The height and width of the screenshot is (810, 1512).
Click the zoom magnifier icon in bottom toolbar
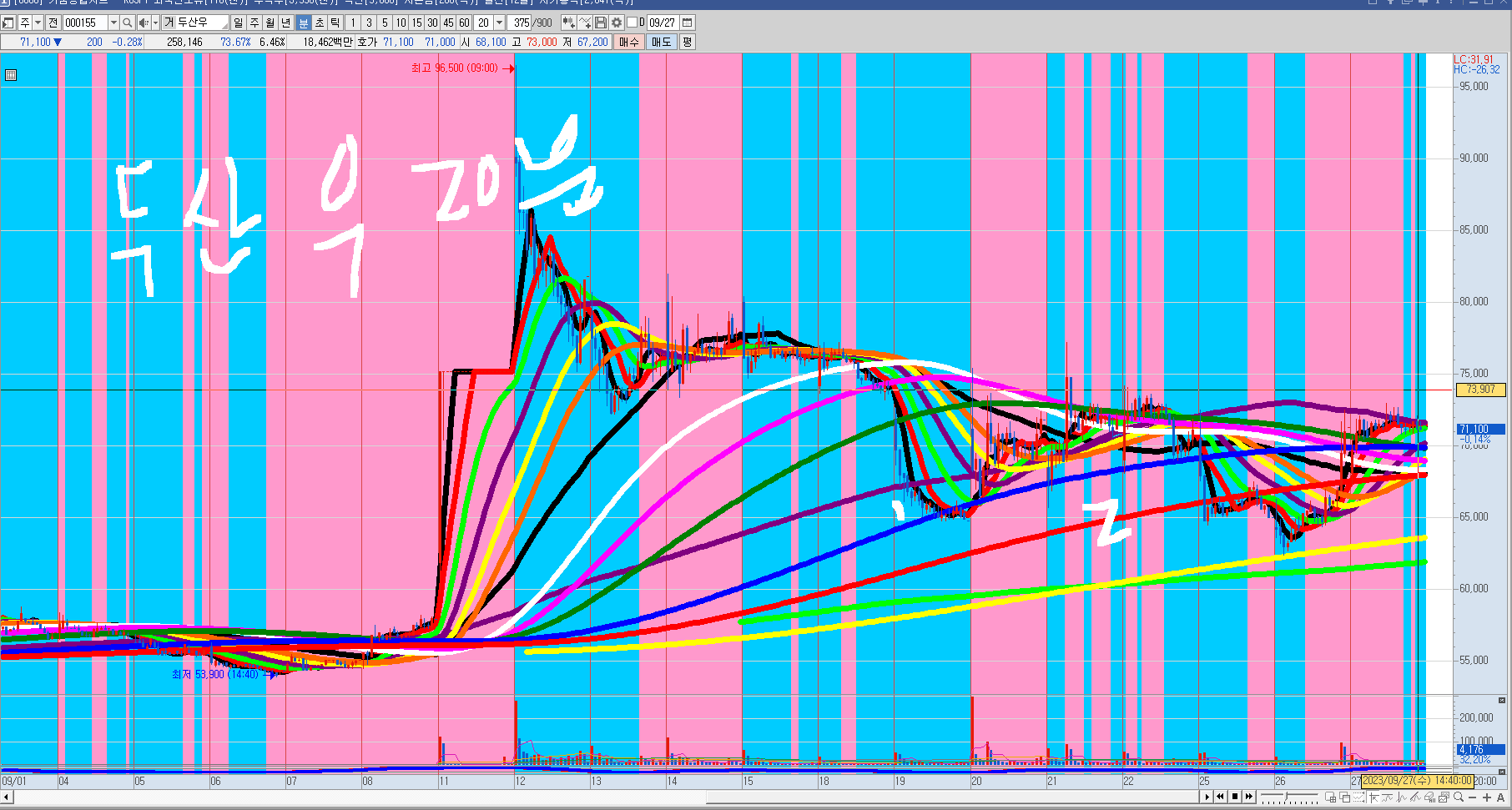[x=1459, y=797]
